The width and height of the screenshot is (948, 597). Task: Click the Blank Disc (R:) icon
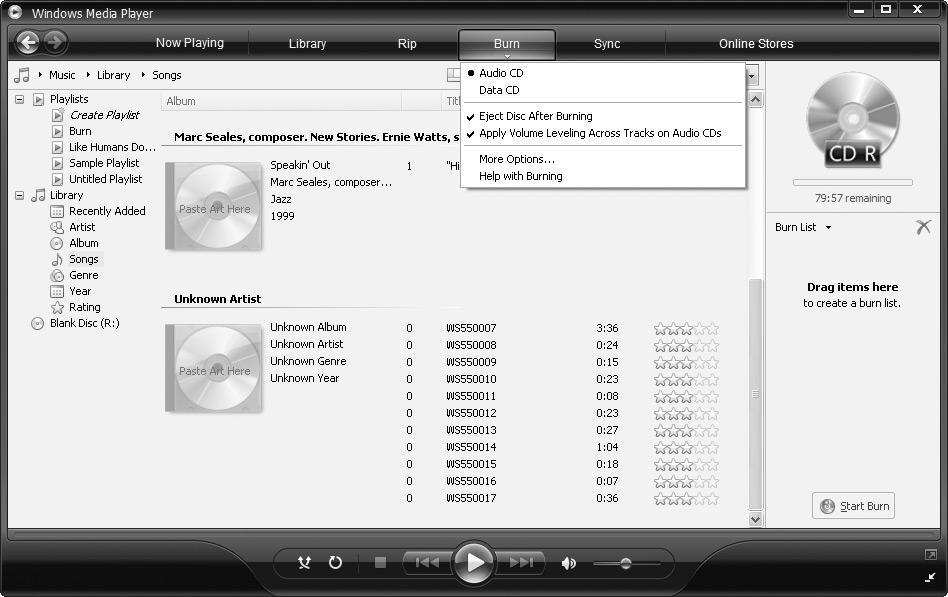coord(37,324)
